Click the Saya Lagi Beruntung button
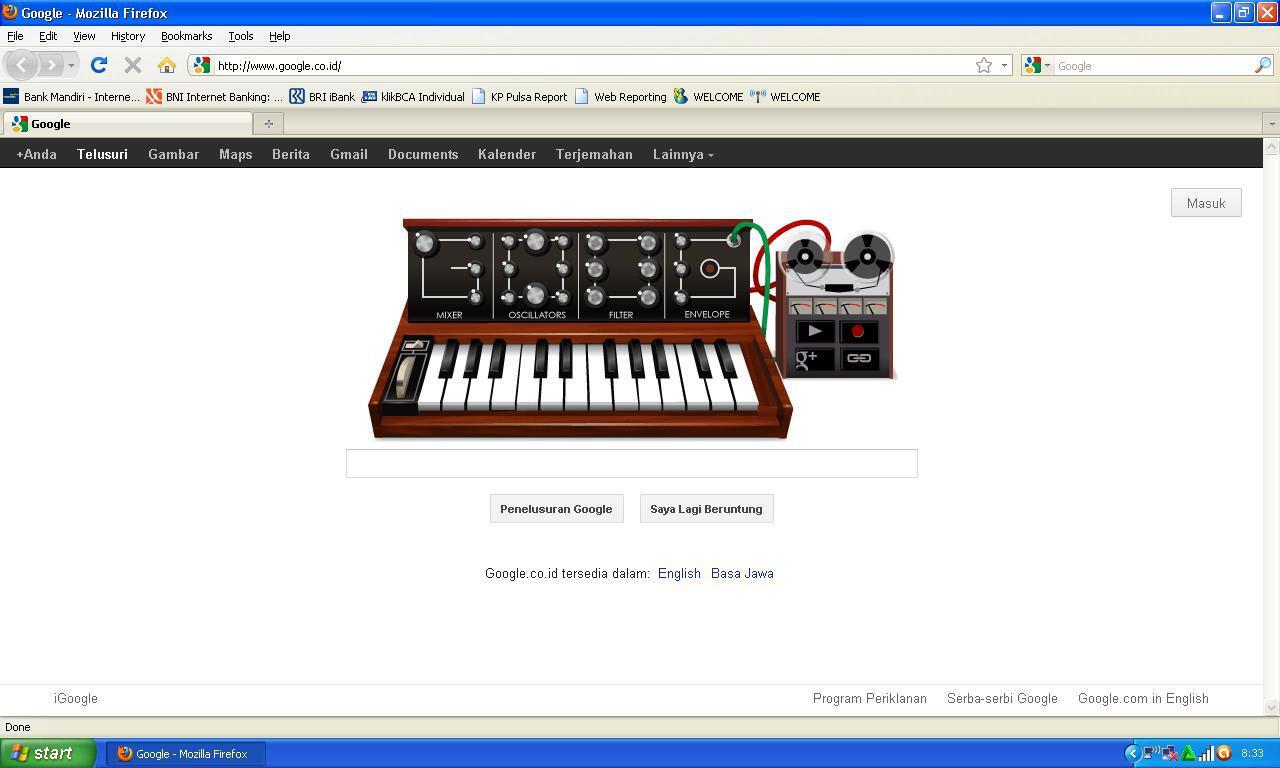This screenshot has height=768, width=1280. [x=706, y=509]
